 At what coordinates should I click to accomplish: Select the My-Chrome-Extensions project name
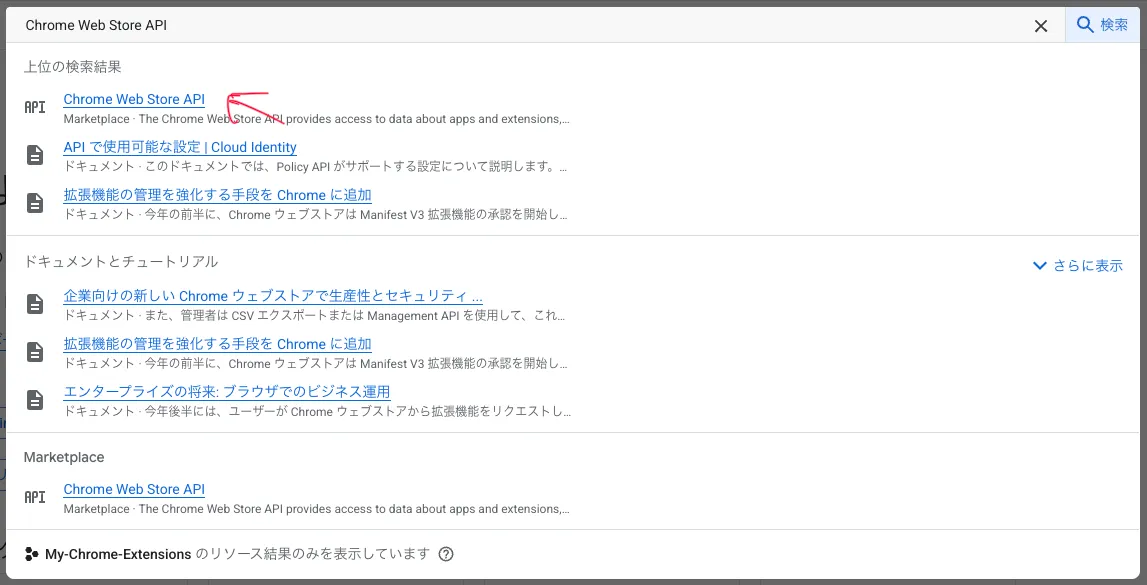[119, 554]
